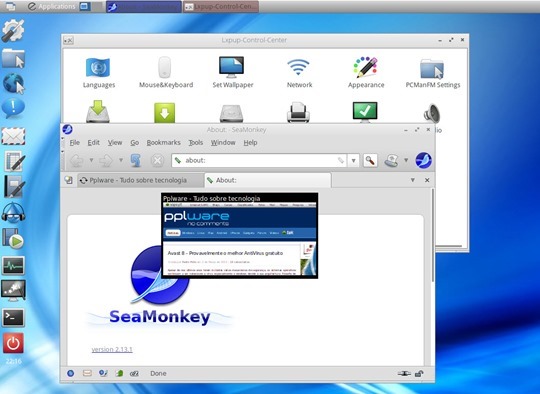Screen dimensions: 540x394
Task: Open PCManFM Settings in Control Center
Action: [x=433, y=73]
